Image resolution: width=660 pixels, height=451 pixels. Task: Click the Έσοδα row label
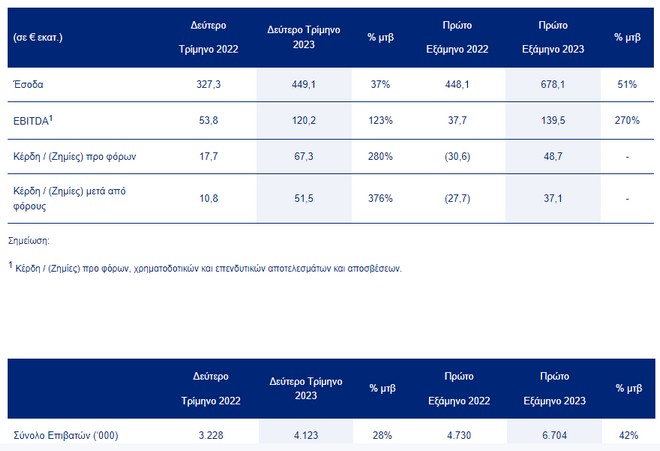29,85
